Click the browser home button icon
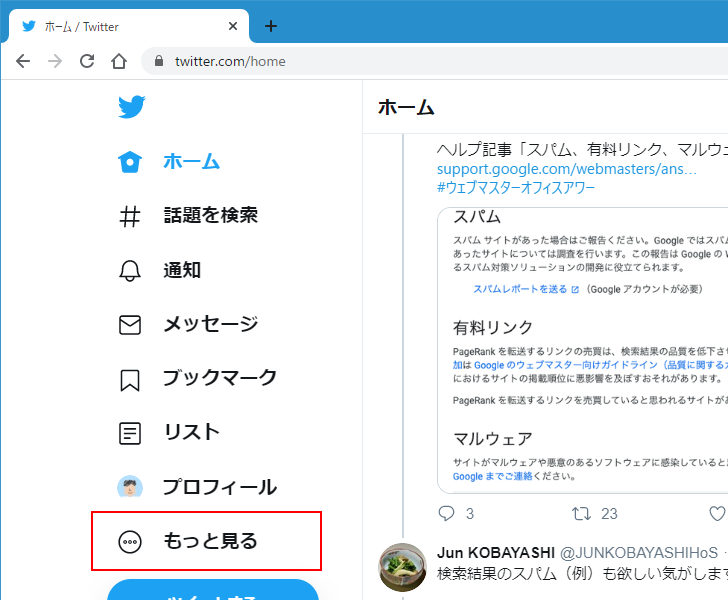Viewport: 728px width, 600px height. tap(119, 61)
